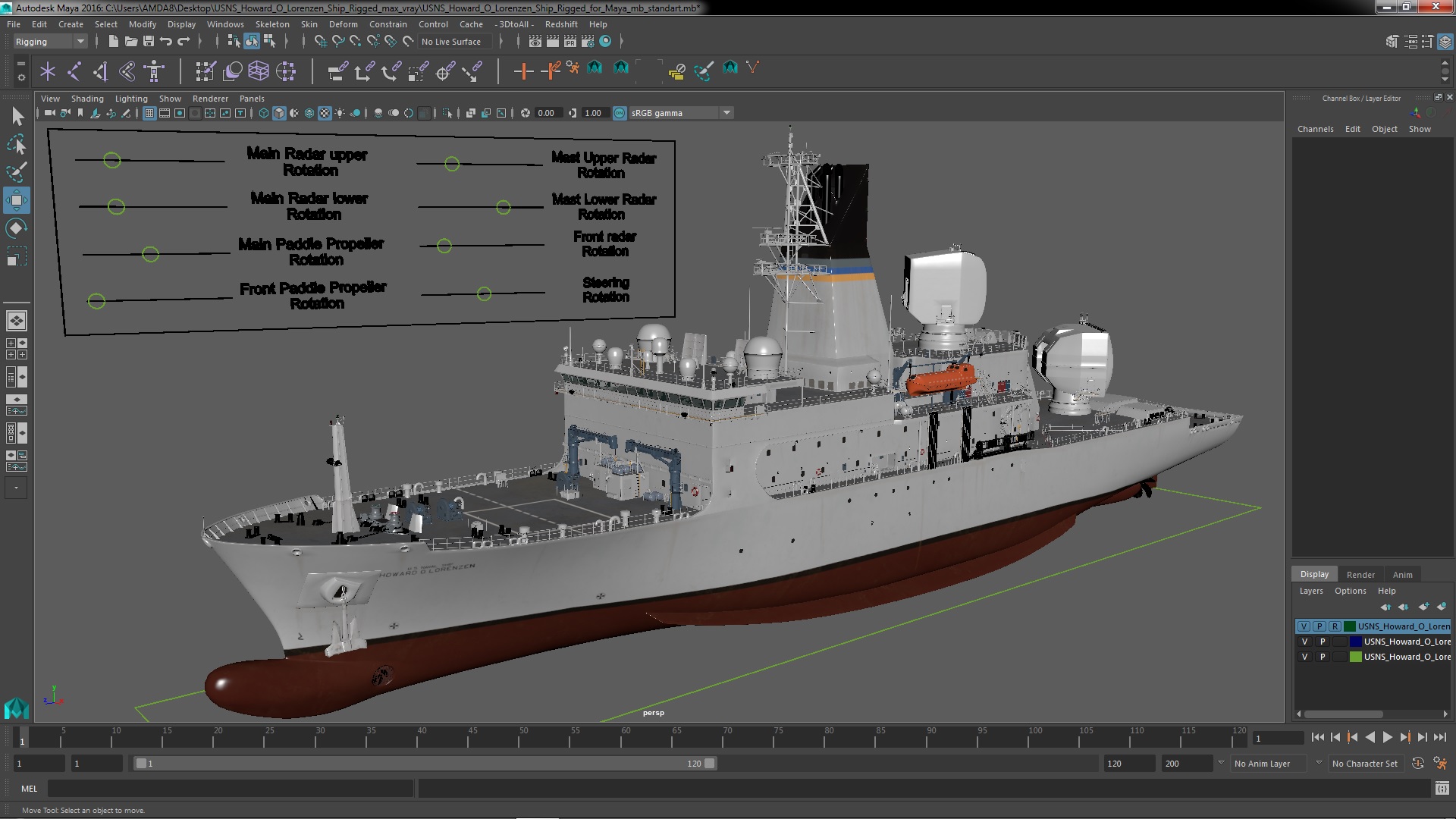Toggle visibility V of selected first layer

1304,626
